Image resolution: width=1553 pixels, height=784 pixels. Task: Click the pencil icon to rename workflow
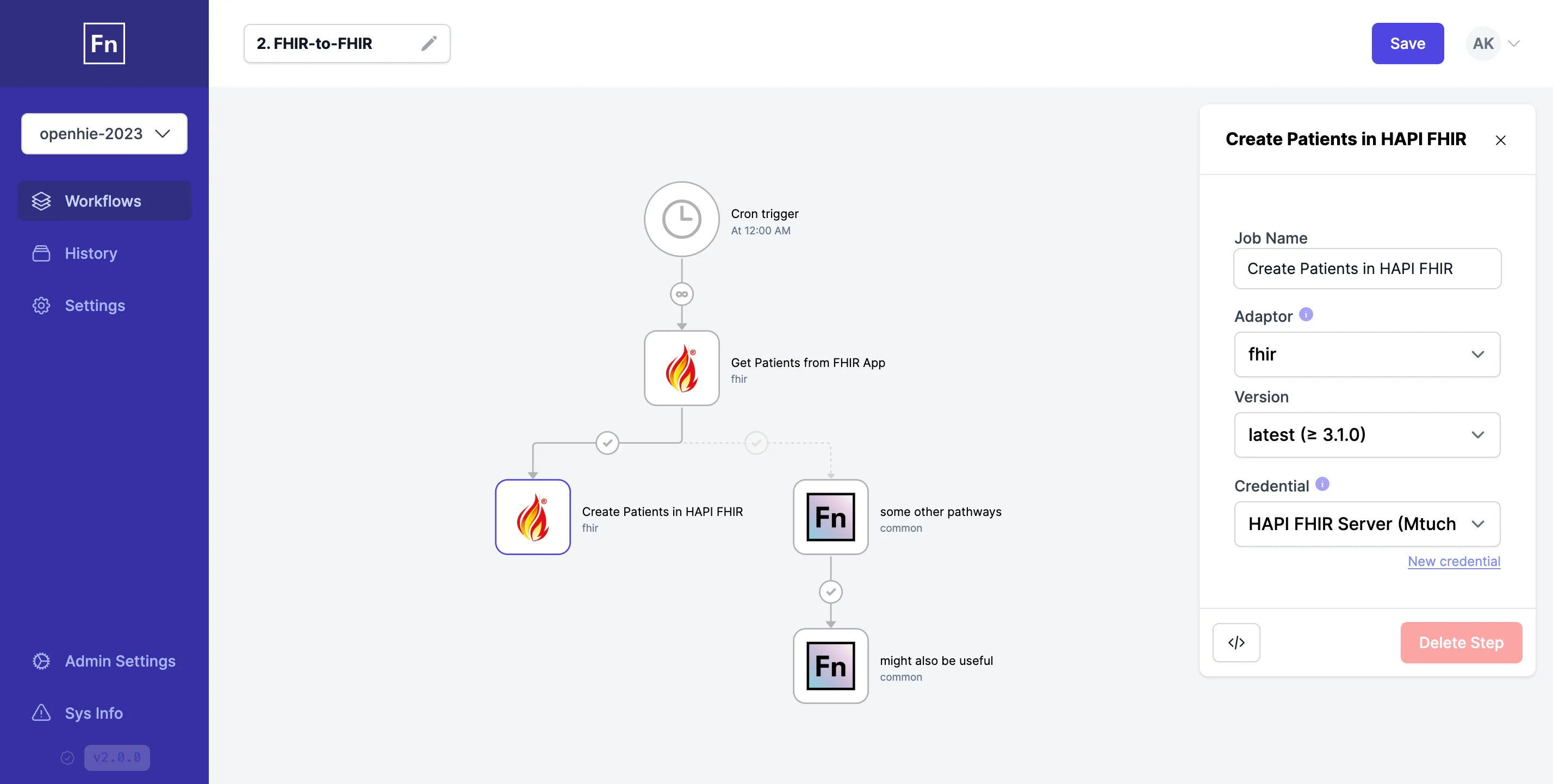coord(428,43)
